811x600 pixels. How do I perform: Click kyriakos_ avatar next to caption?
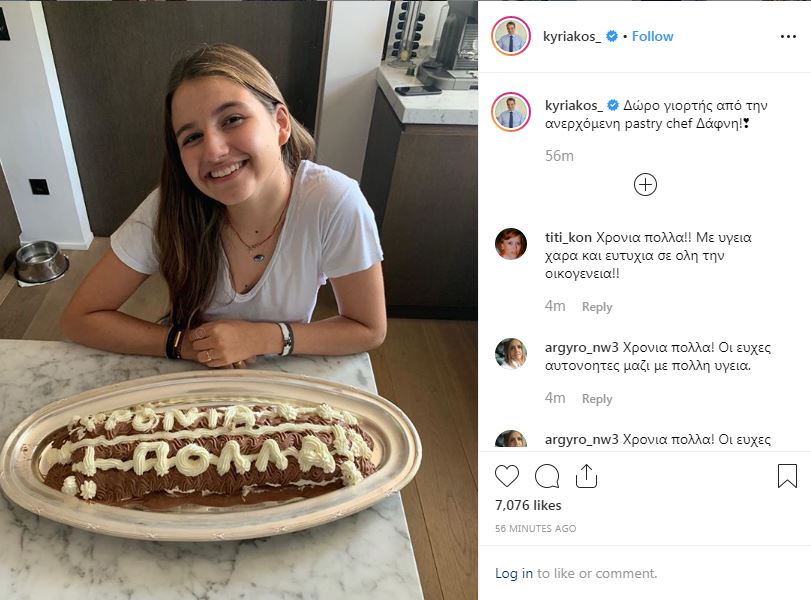pos(511,111)
